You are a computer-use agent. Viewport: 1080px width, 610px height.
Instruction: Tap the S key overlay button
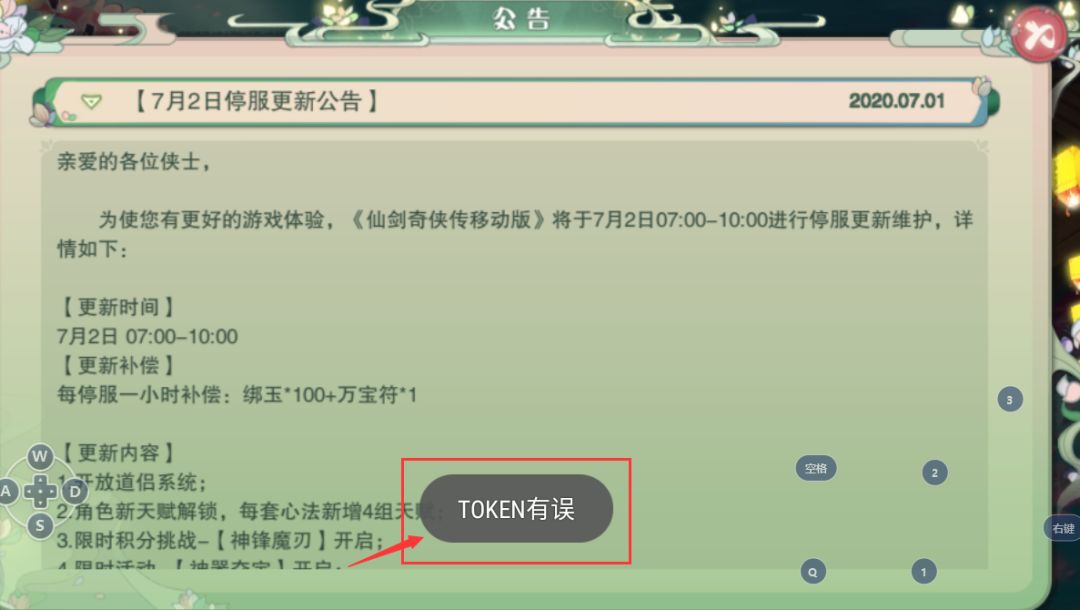tap(40, 526)
